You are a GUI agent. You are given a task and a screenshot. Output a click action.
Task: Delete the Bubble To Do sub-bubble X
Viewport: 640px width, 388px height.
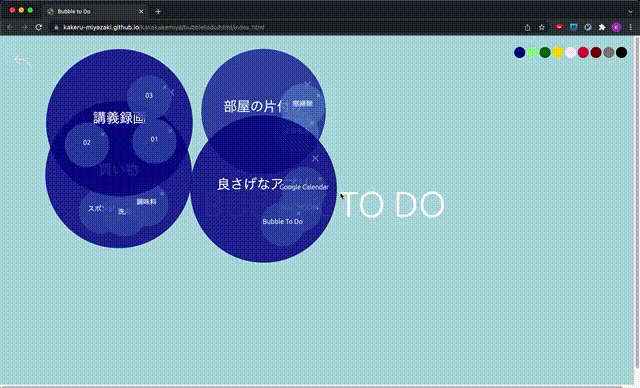tap(298, 213)
